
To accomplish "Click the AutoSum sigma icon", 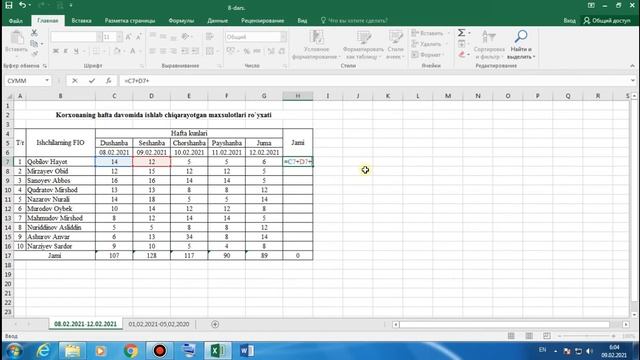I will click(x=461, y=33).
